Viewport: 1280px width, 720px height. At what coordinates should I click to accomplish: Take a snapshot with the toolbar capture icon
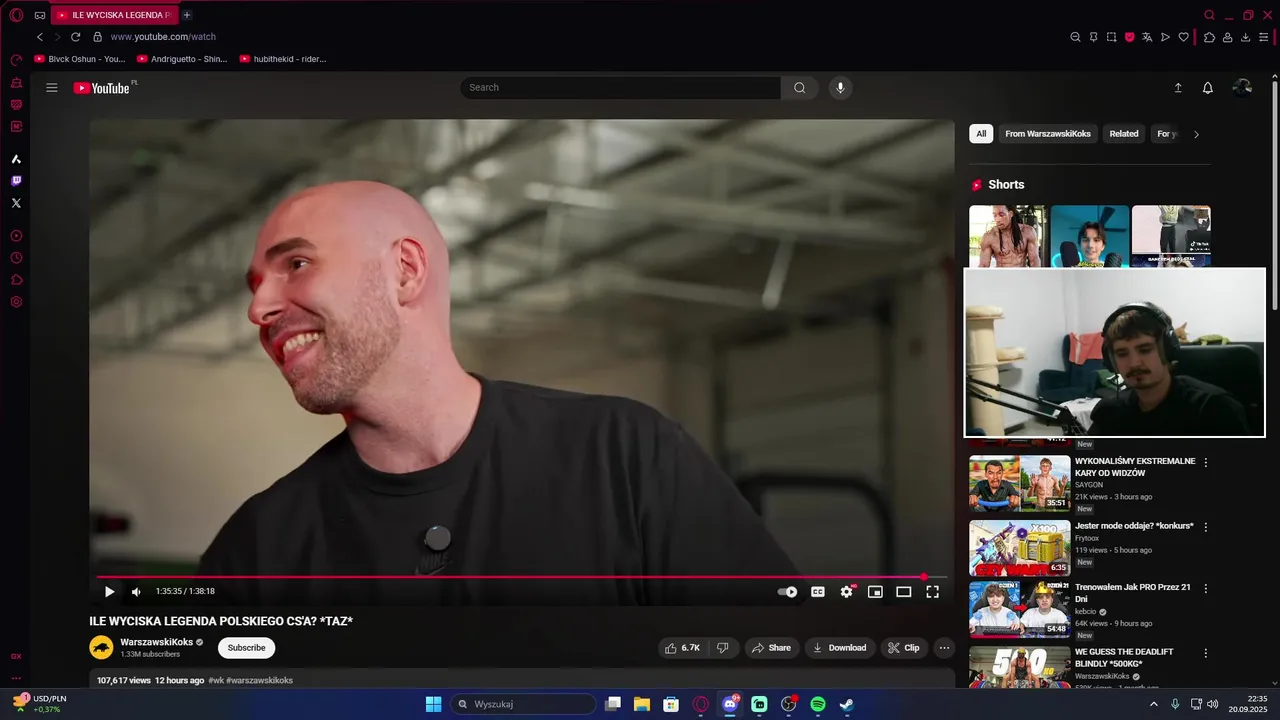point(1111,37)
